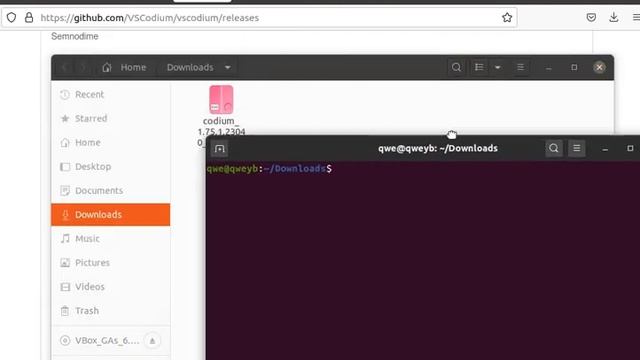Open Recent in the Files sidebar
Image resolution: width=640 pixels, height=360 pixels.
pyautogui.click(x=111, y=95)
